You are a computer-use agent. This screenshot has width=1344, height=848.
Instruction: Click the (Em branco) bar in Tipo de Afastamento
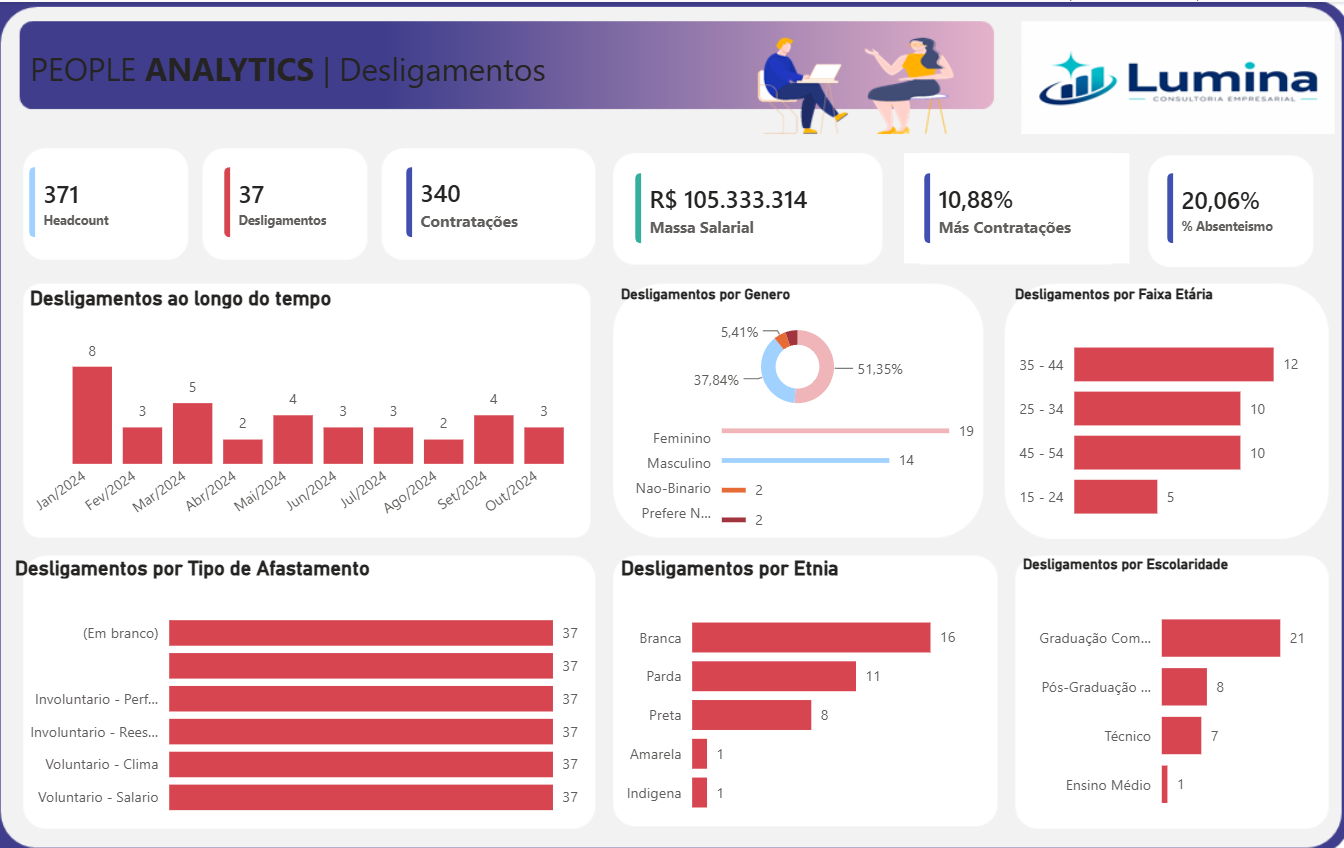point(361,633)
